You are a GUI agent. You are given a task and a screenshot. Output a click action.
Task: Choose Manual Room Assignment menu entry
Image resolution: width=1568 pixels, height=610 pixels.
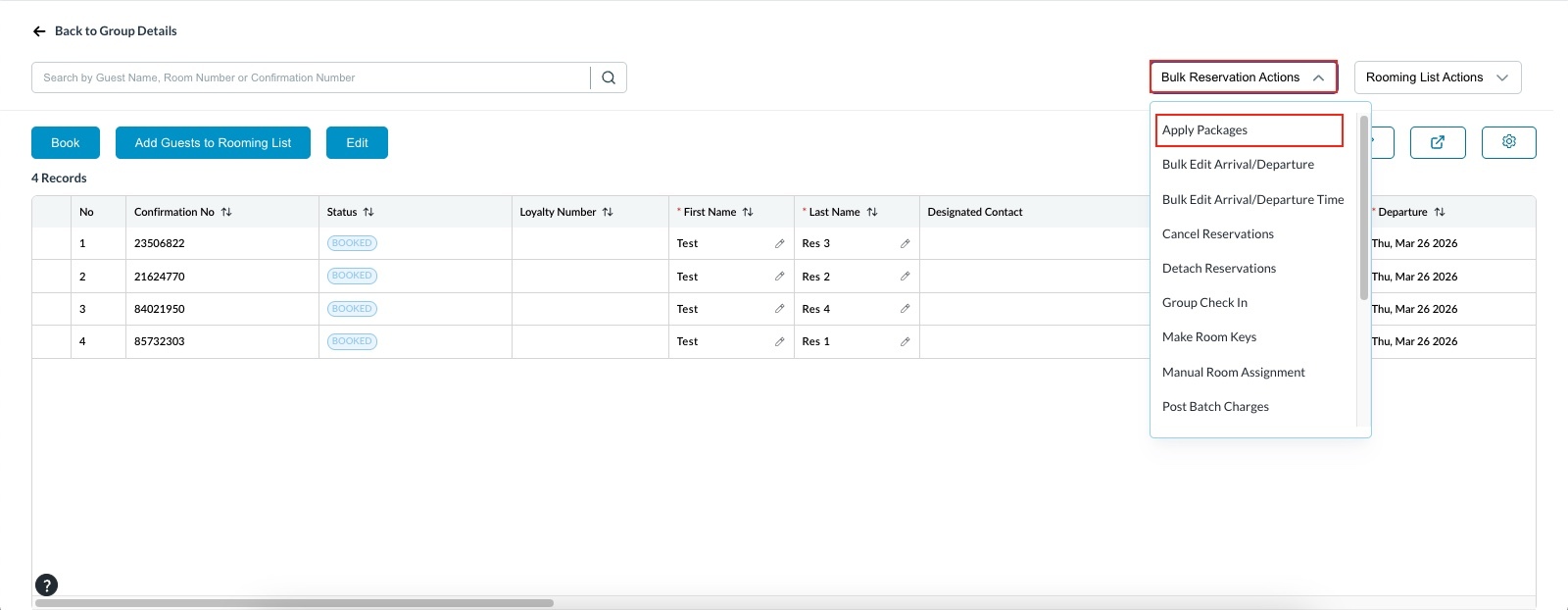(x=1233, y=373)
